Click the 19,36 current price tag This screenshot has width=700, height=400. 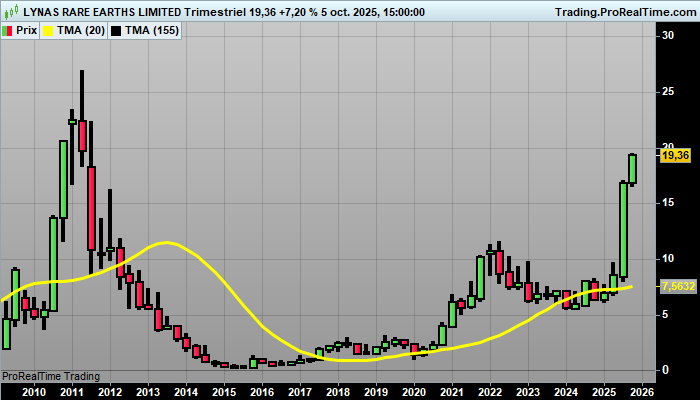coord(676,155)
